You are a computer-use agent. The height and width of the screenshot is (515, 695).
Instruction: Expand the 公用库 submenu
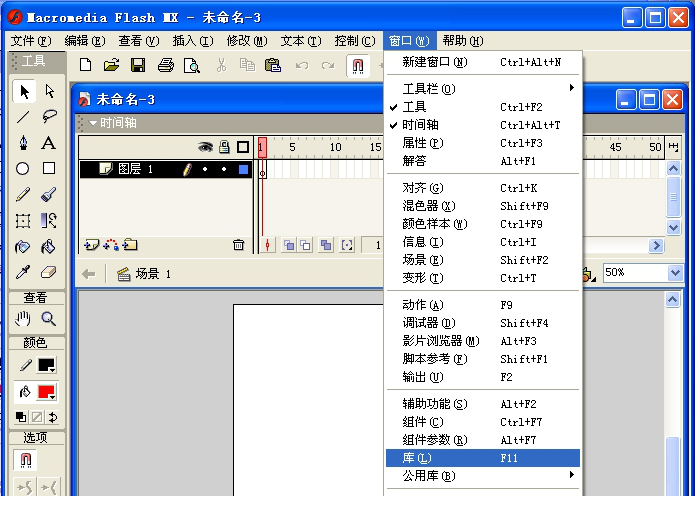[x=483, y=476]
